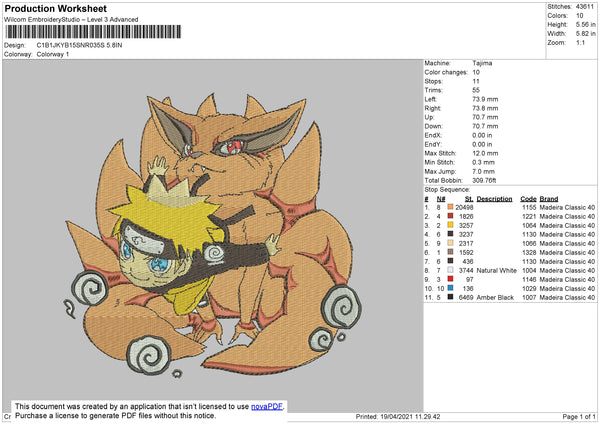Click the black swatch for Amber Black

tap(450, 297)
